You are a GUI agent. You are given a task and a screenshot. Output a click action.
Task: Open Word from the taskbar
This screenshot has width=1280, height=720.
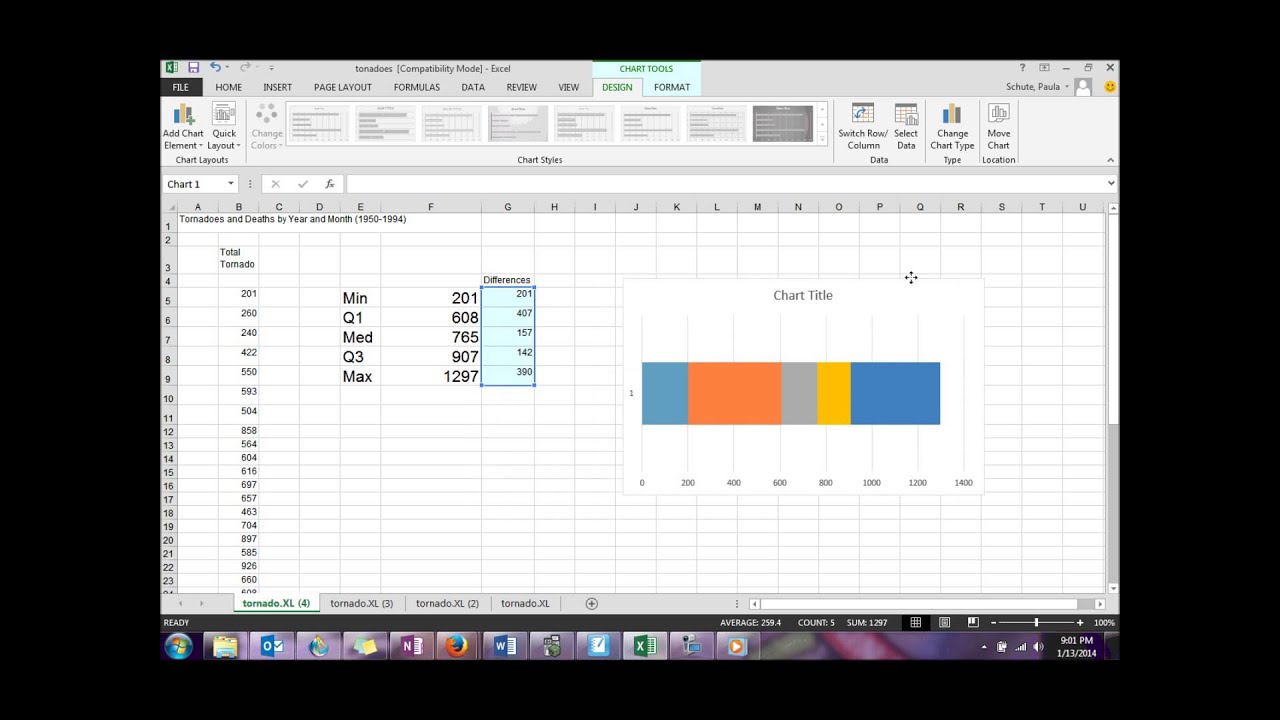(505, 646)
